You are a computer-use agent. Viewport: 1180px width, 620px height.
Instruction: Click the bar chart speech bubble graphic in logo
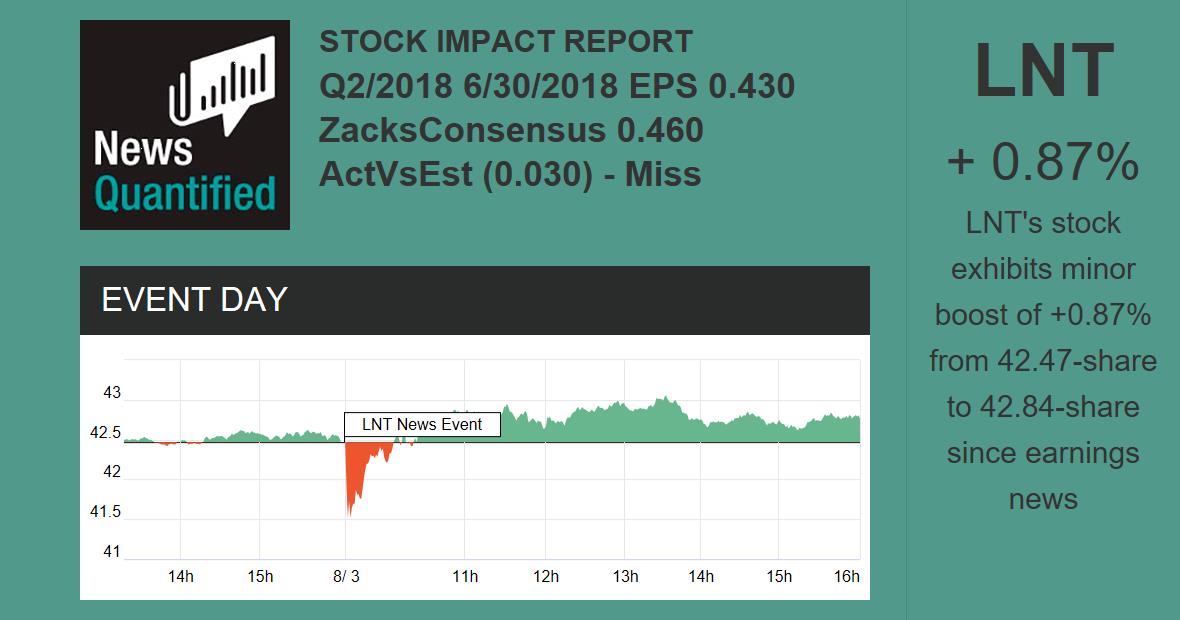pos(222,85)
